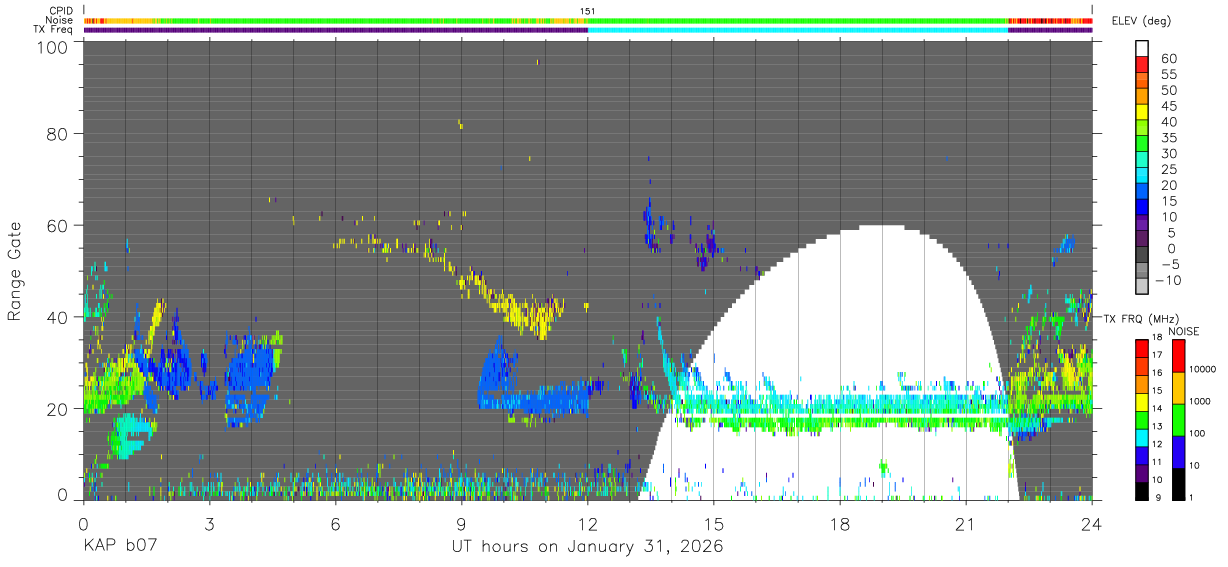Select red top segment of NOISE colorbar
The image size is (1228, 567).
tap(1177, 356)
